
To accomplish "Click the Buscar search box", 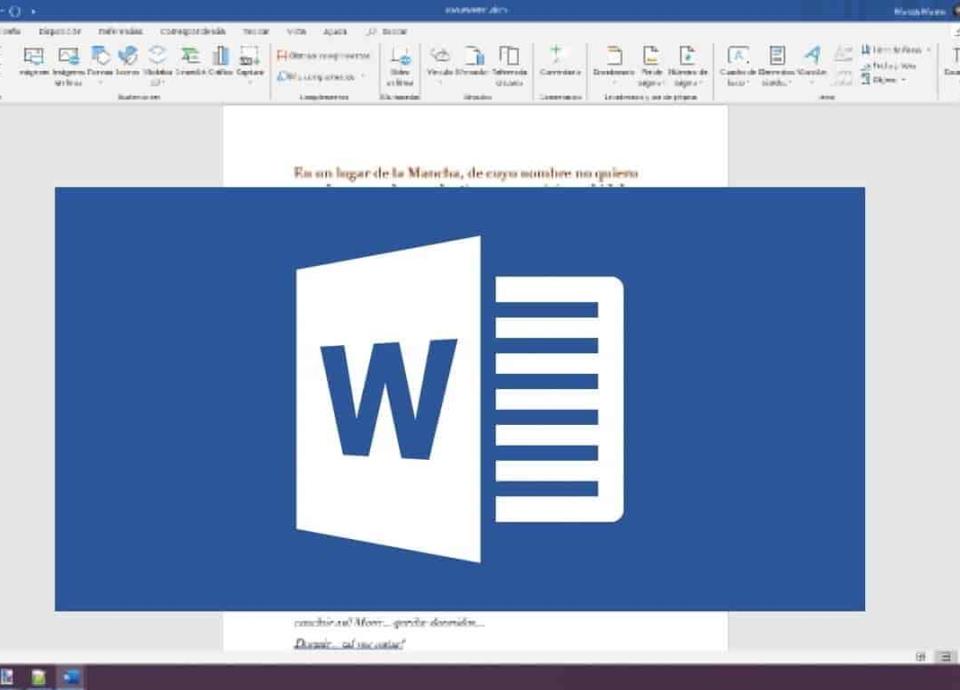I will [388, 31].
